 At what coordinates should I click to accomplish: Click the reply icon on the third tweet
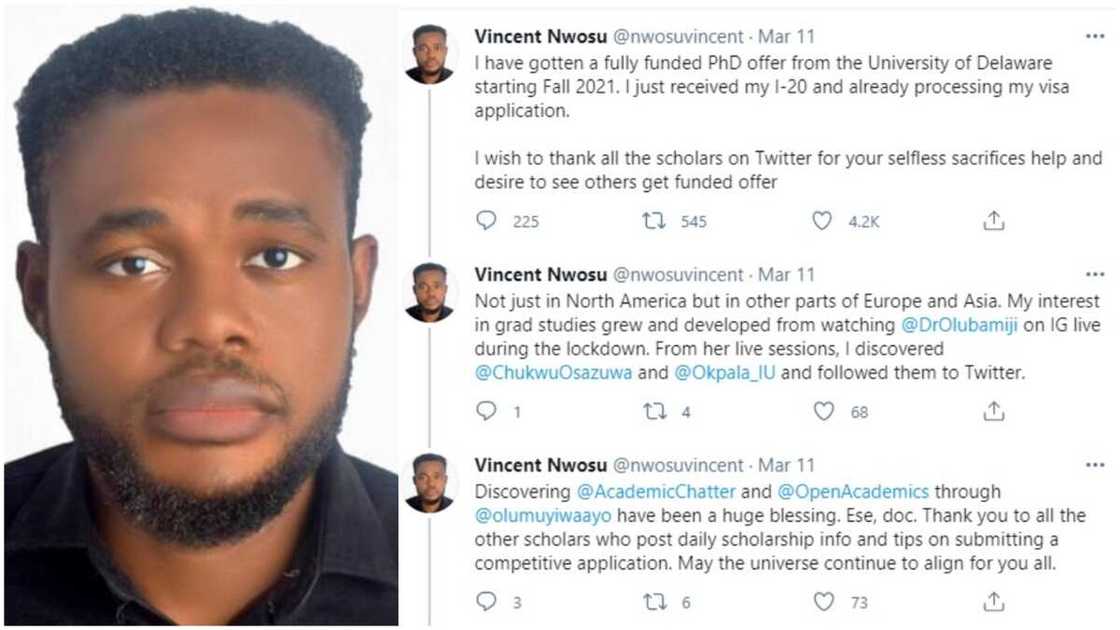tap(486, 601)
